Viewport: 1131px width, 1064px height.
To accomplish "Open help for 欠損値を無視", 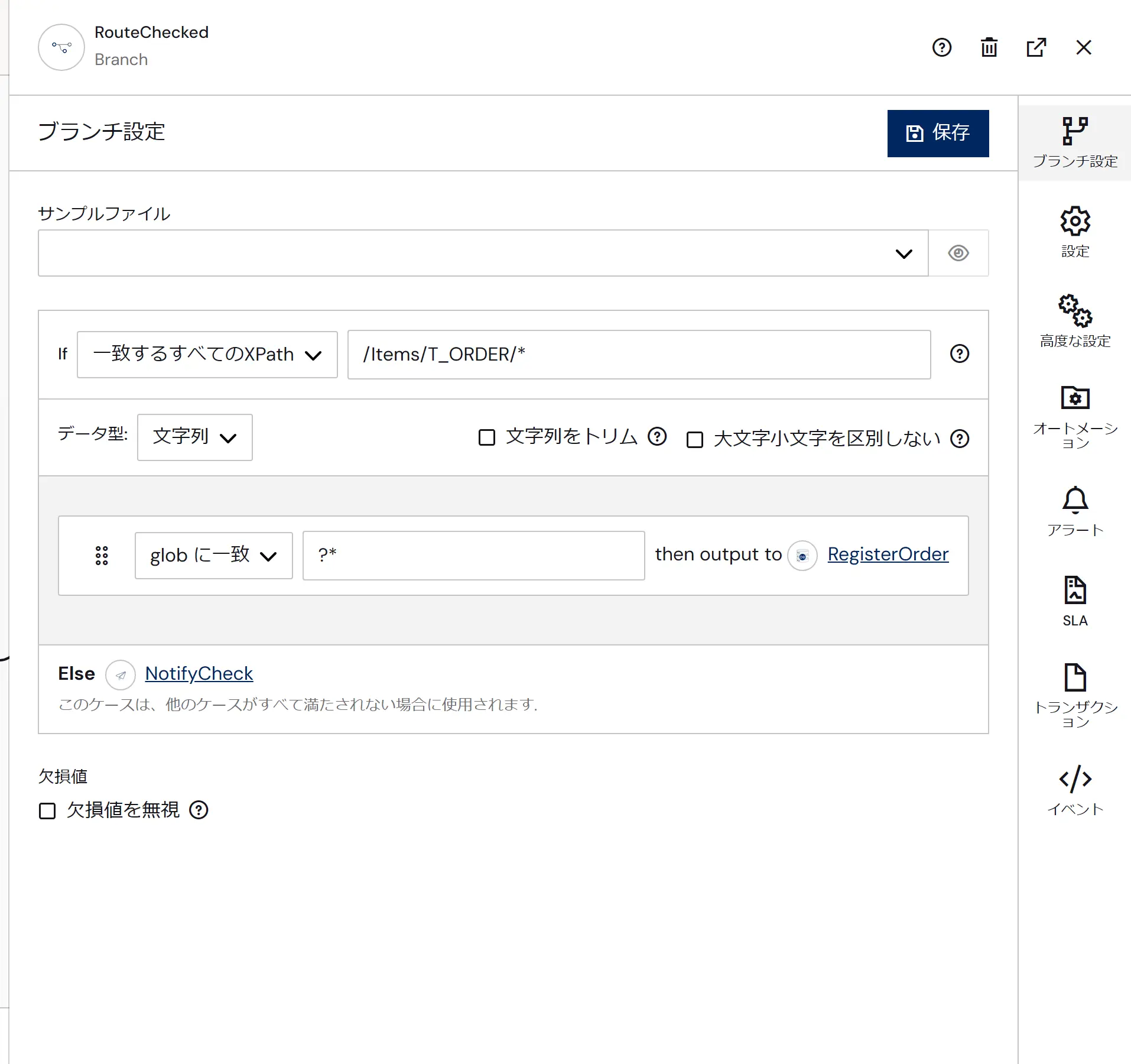I will 199,810.
